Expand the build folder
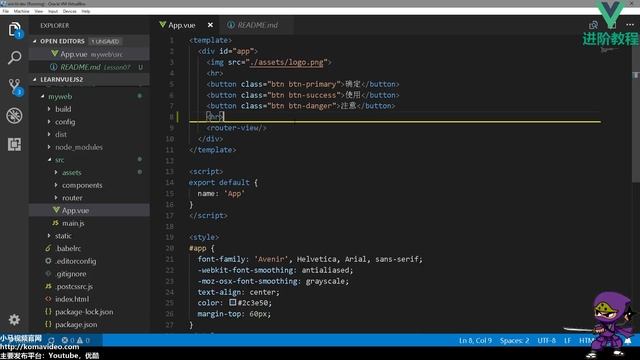The image size is (640, 360). coord(63,109)
